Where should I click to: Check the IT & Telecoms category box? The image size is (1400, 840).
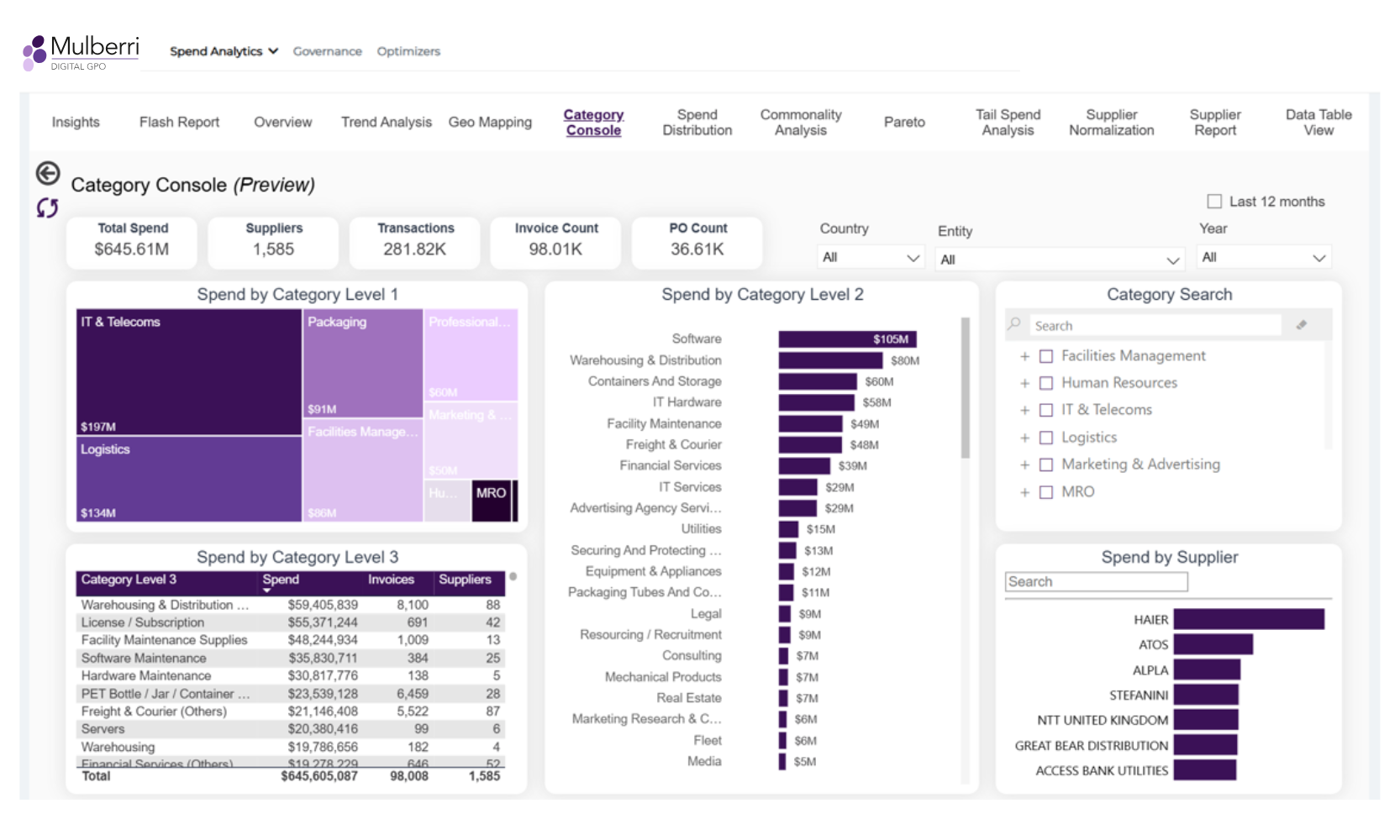coord(1046,411)
